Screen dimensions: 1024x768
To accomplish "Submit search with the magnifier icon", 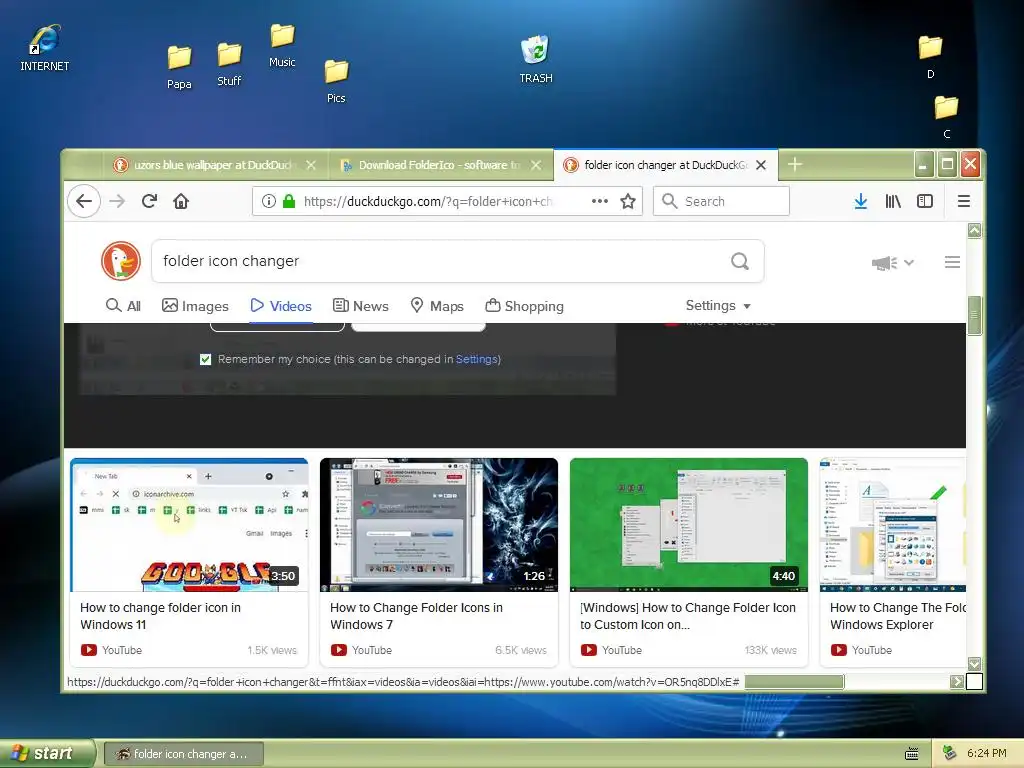I will 740,261.
